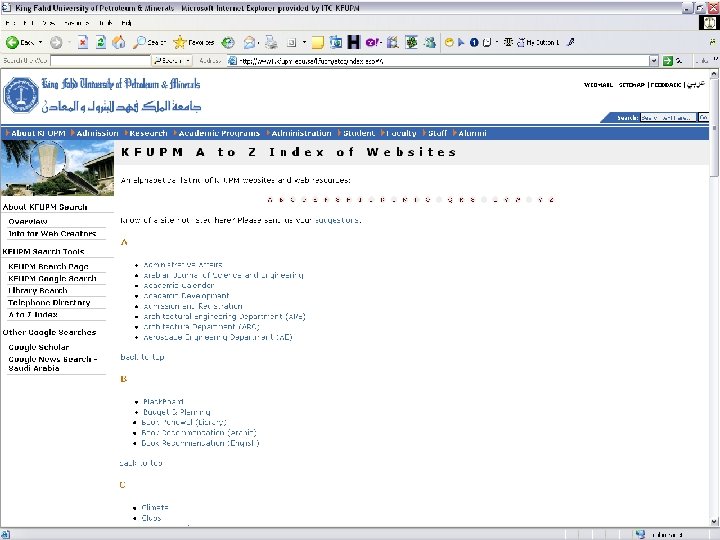This screenshot has width=720, height=540.
Task: Expand the address bar URL dropdown
Action: point(654,61)
